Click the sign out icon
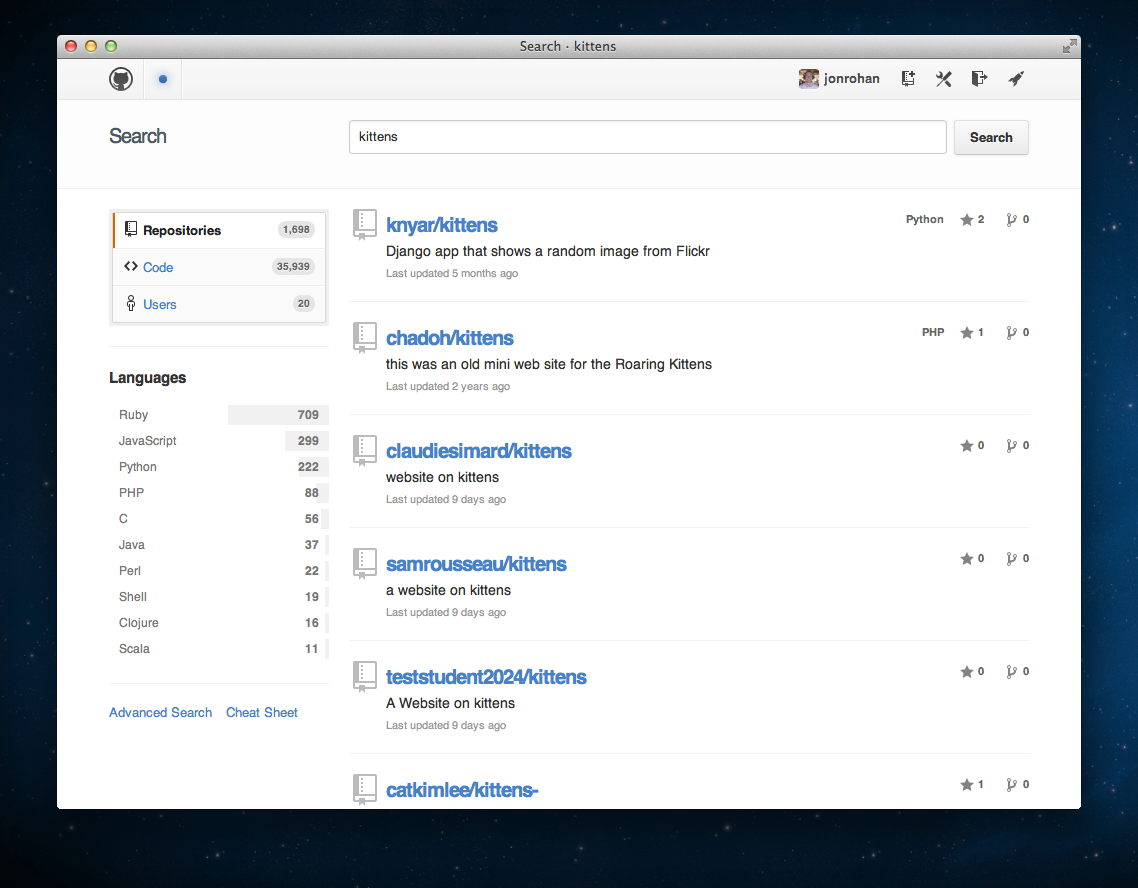Image resolution: width=1138 pixels, height=888 pixels. click(x=979, y=79)
